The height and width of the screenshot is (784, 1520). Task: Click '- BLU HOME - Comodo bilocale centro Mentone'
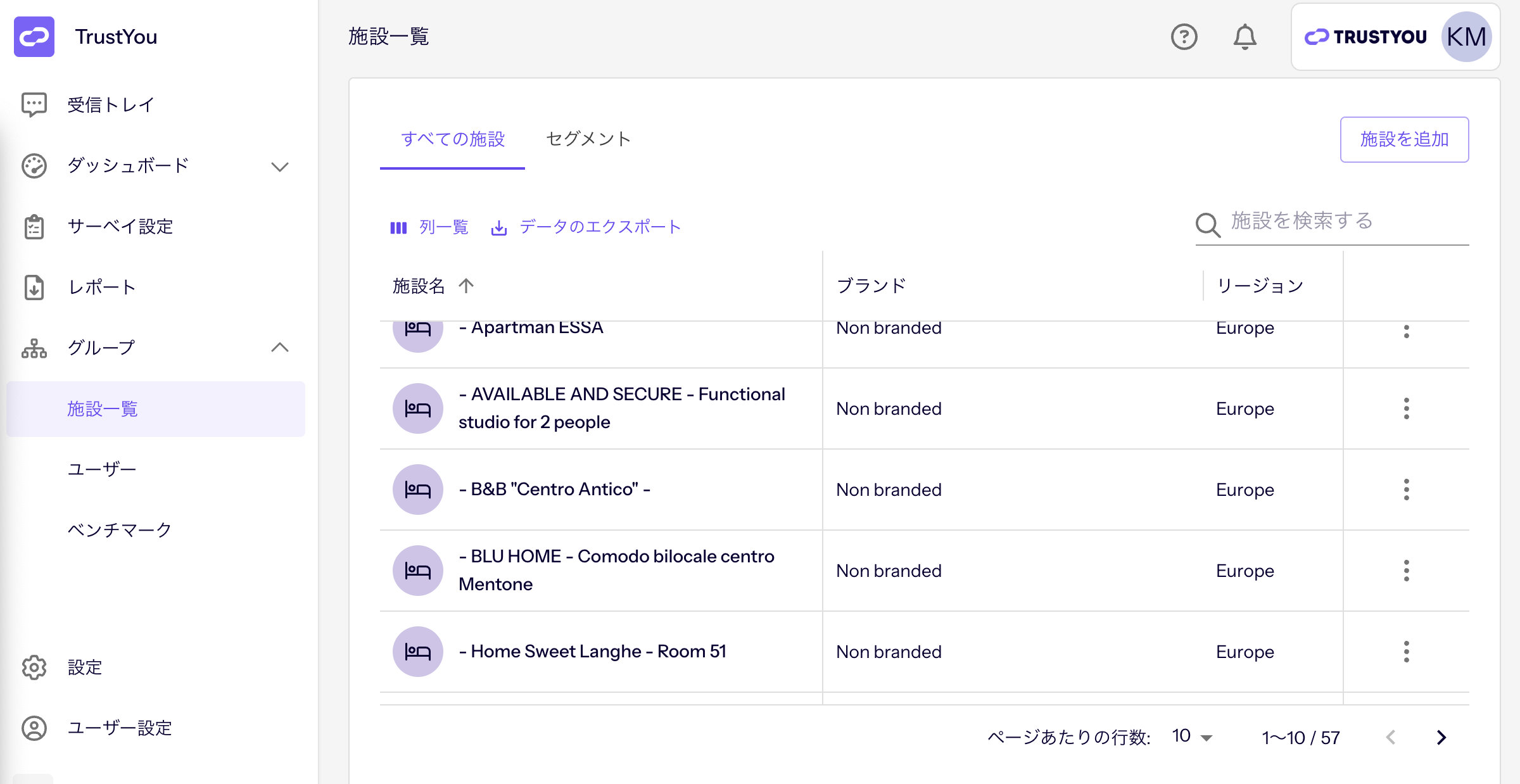click(616, 570)
